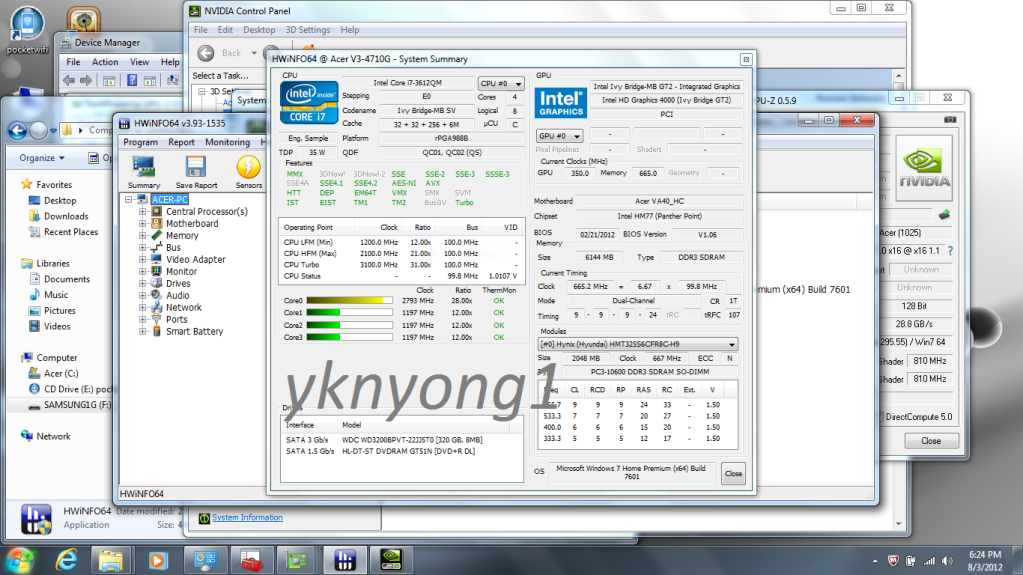This screenshot has width=1023, height=575.
Task: Open Windows Media Player from taskbar
Action: tap(157, 560)
